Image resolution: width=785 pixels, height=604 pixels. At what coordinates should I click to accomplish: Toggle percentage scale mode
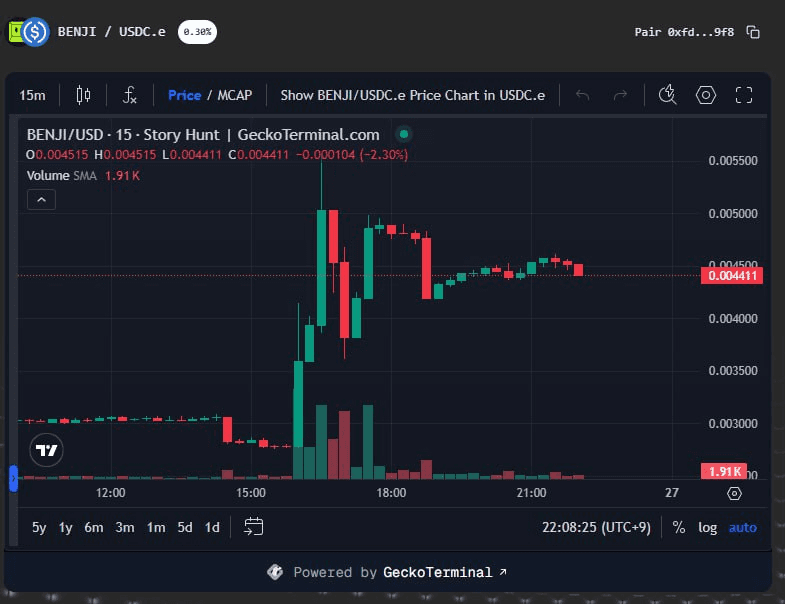pyautogui.click(x=678, y=527)
